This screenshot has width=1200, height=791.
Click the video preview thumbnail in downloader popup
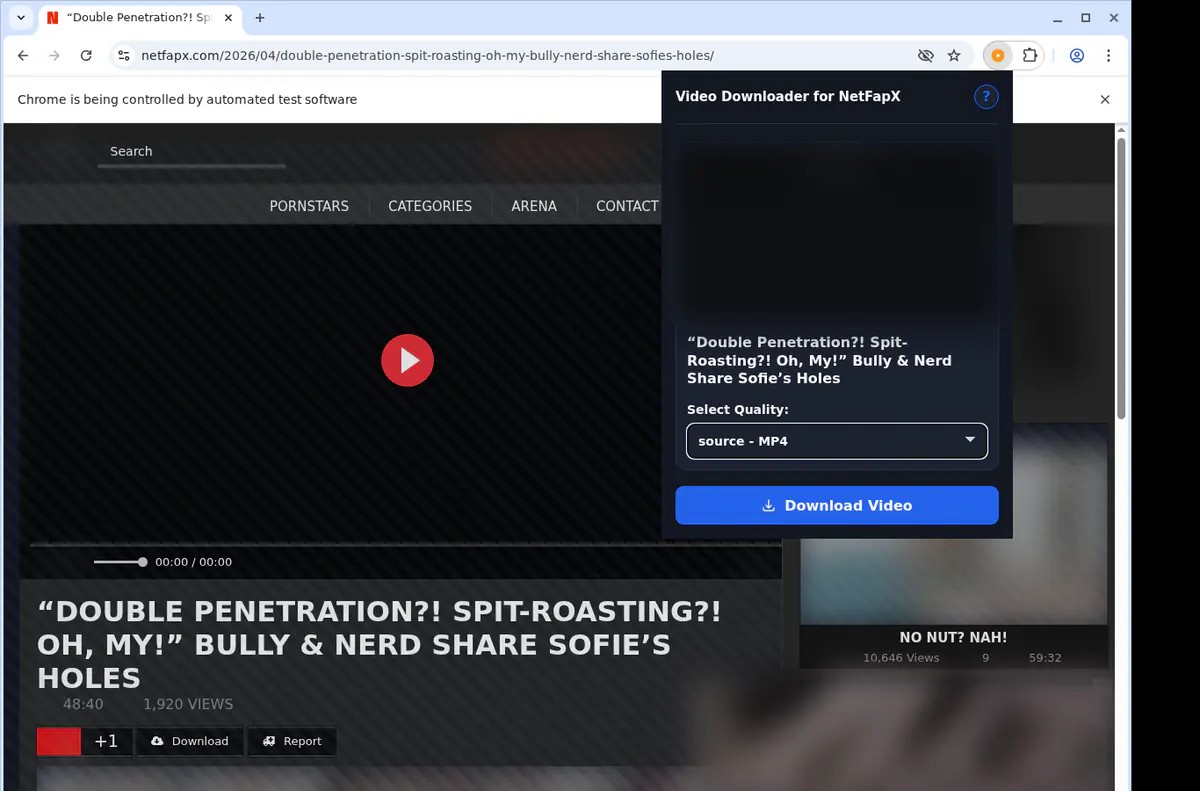tap(837, 231)
